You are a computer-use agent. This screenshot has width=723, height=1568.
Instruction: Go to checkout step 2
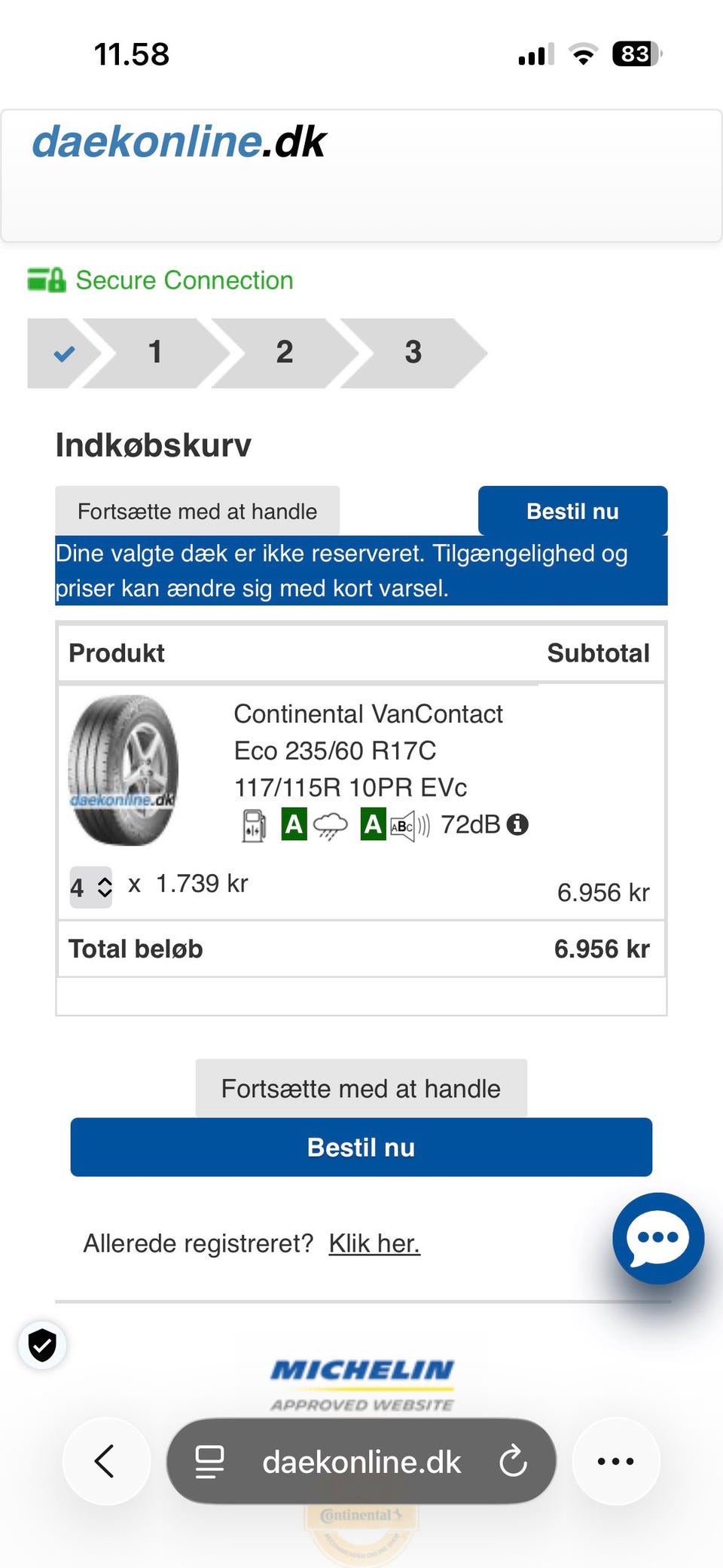click(285, 353)
